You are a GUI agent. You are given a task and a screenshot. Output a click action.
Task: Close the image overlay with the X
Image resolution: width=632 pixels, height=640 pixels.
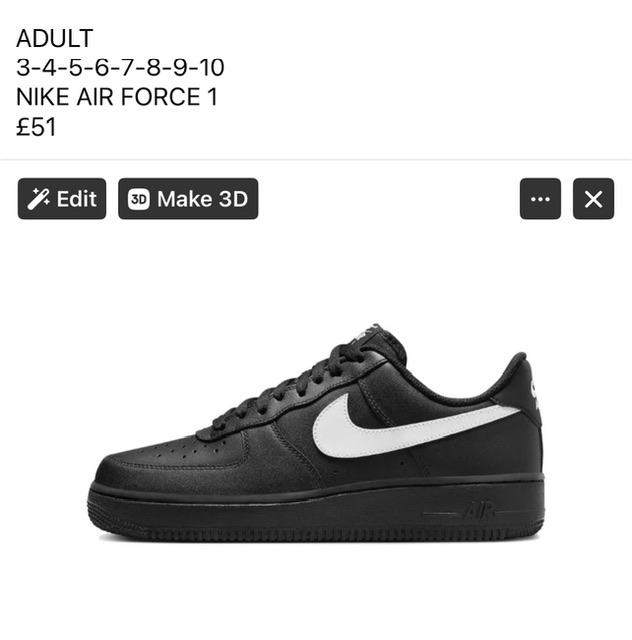point(593,199)
